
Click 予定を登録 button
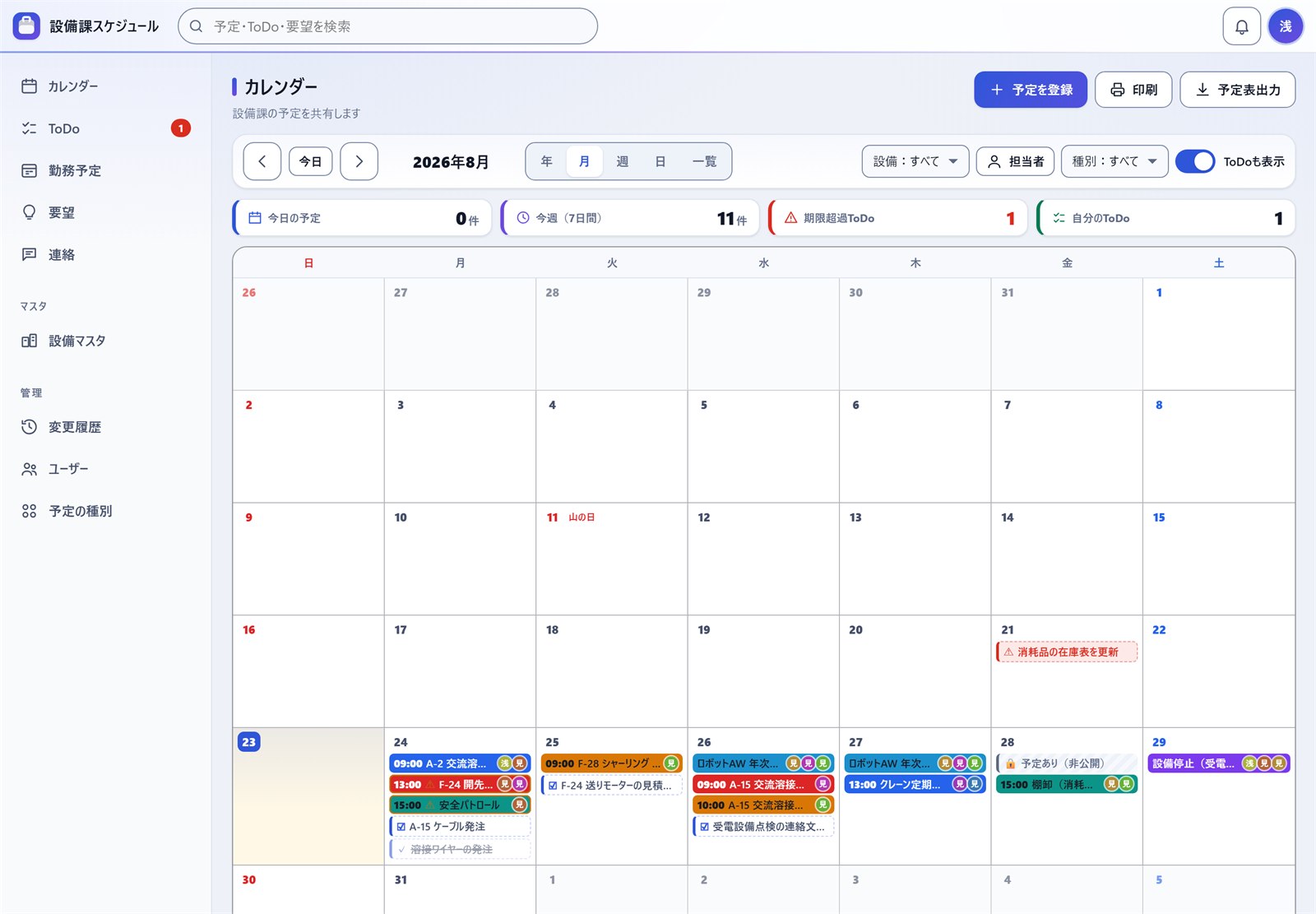pos(1031,90)
